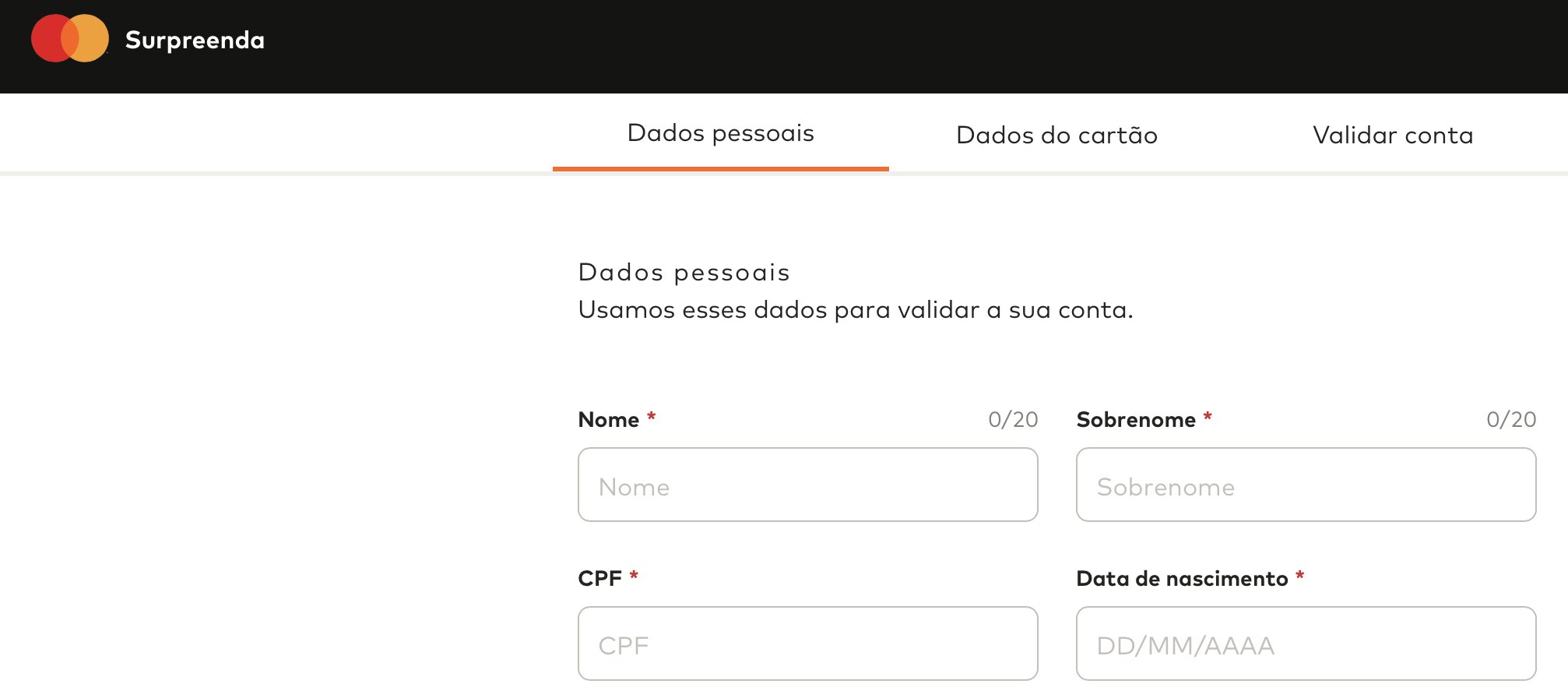1568x698 pixels.
Task: Click the Mastercard circles logo
Action: (x=70, y=38)
